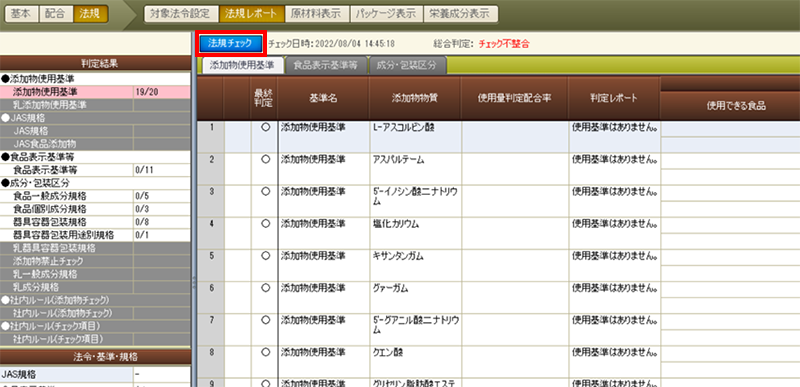The image size is (800, 387).
Task: Open the 原材料表示 tab
Action: pyautogui.click(x=316, y=14)
